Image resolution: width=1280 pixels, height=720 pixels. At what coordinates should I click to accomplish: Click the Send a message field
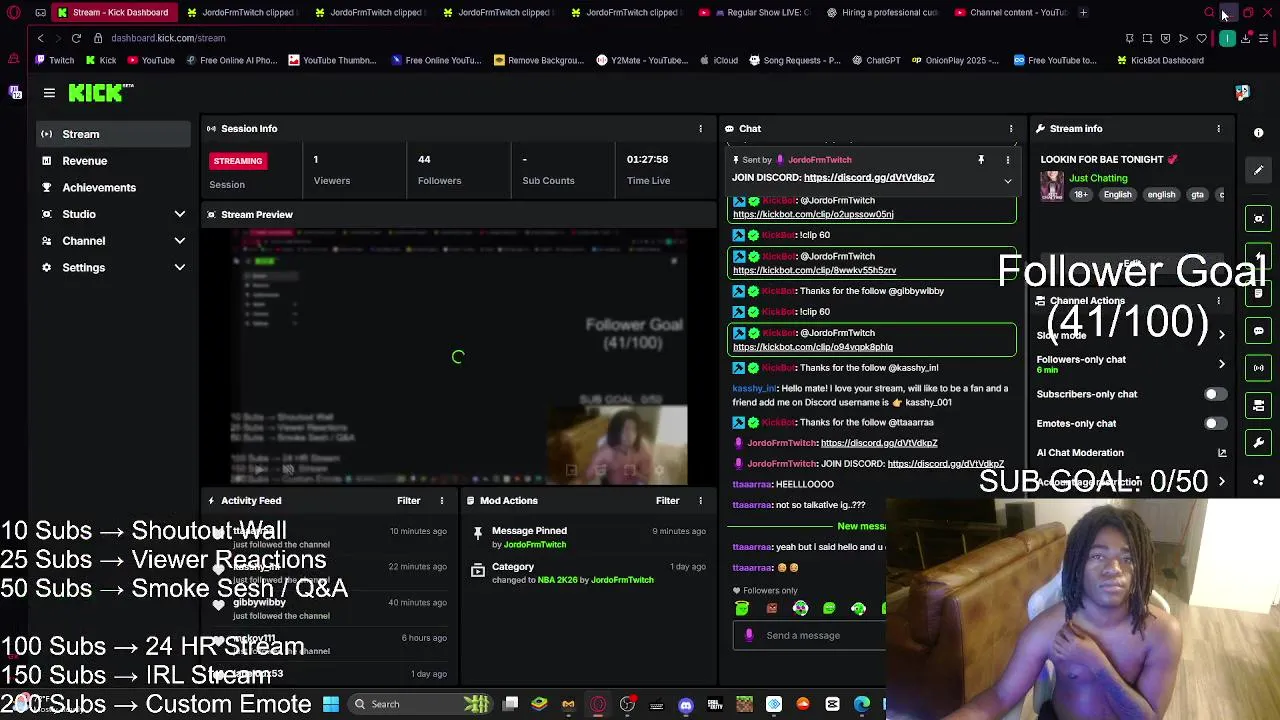pos(810,635)
